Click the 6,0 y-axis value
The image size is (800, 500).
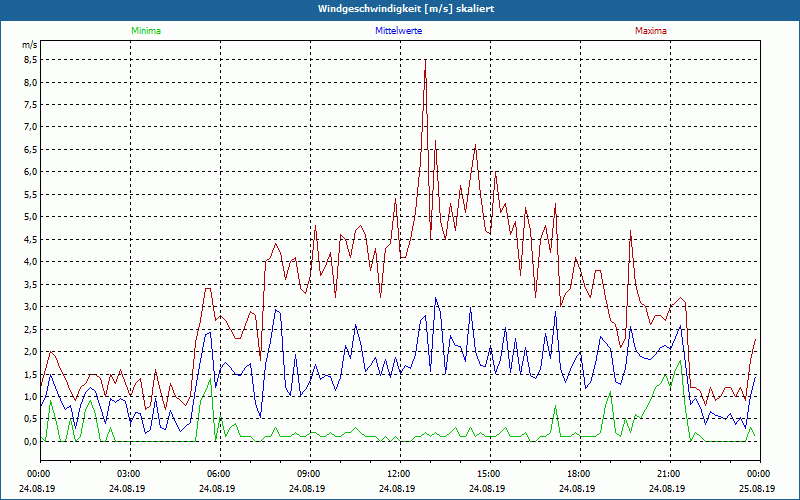coord(31,172)
